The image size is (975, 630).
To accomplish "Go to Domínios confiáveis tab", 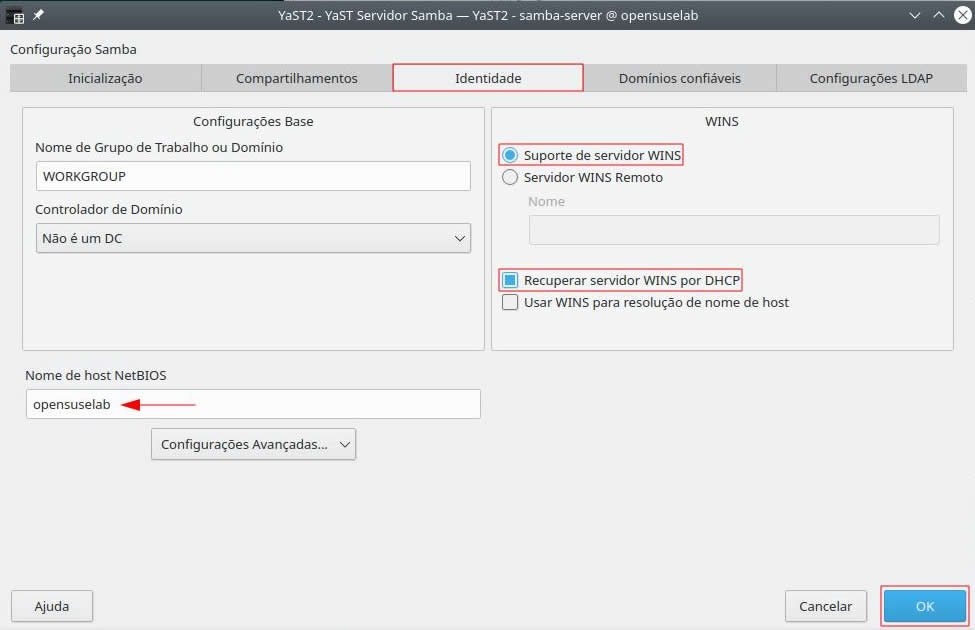I will pyautogui.click(x=680, y=78).
